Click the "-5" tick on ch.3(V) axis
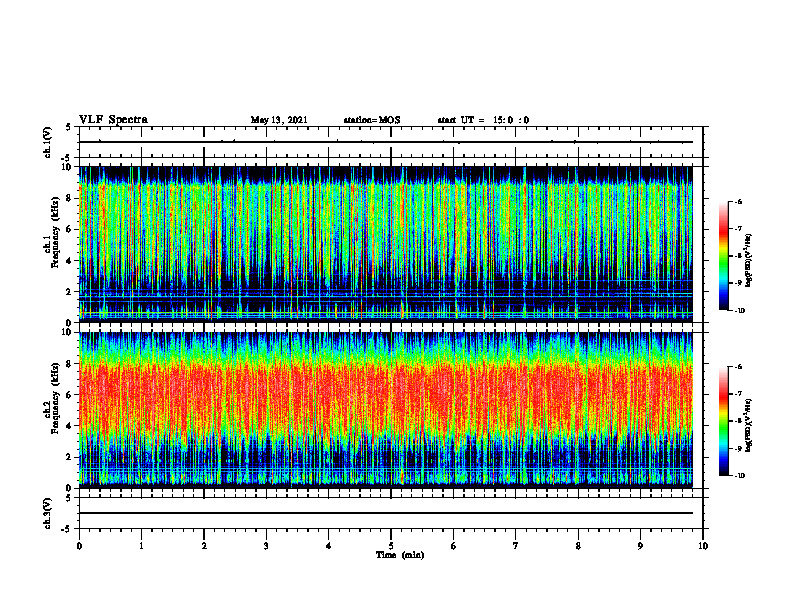This screenshot has width=792, height=612. point(67,529)
